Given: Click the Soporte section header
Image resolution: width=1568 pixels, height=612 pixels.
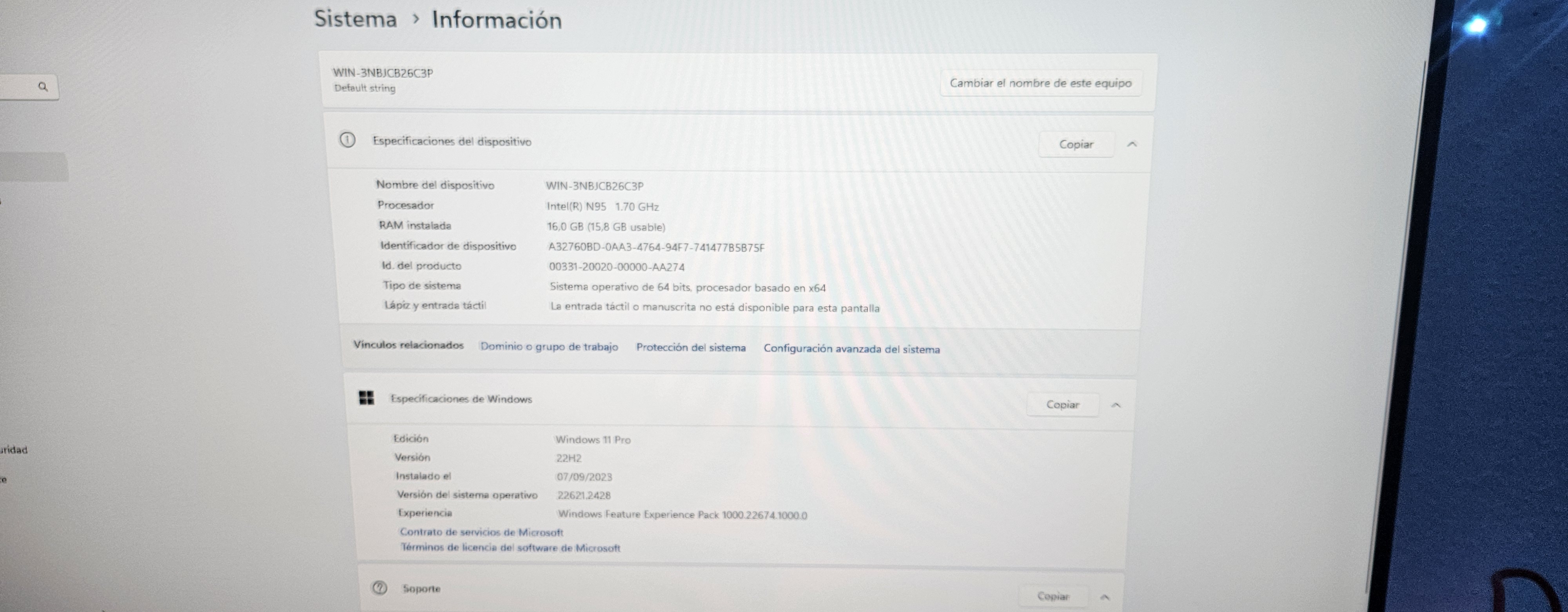Looking at the screenshot, I should [x=421, y=588].
